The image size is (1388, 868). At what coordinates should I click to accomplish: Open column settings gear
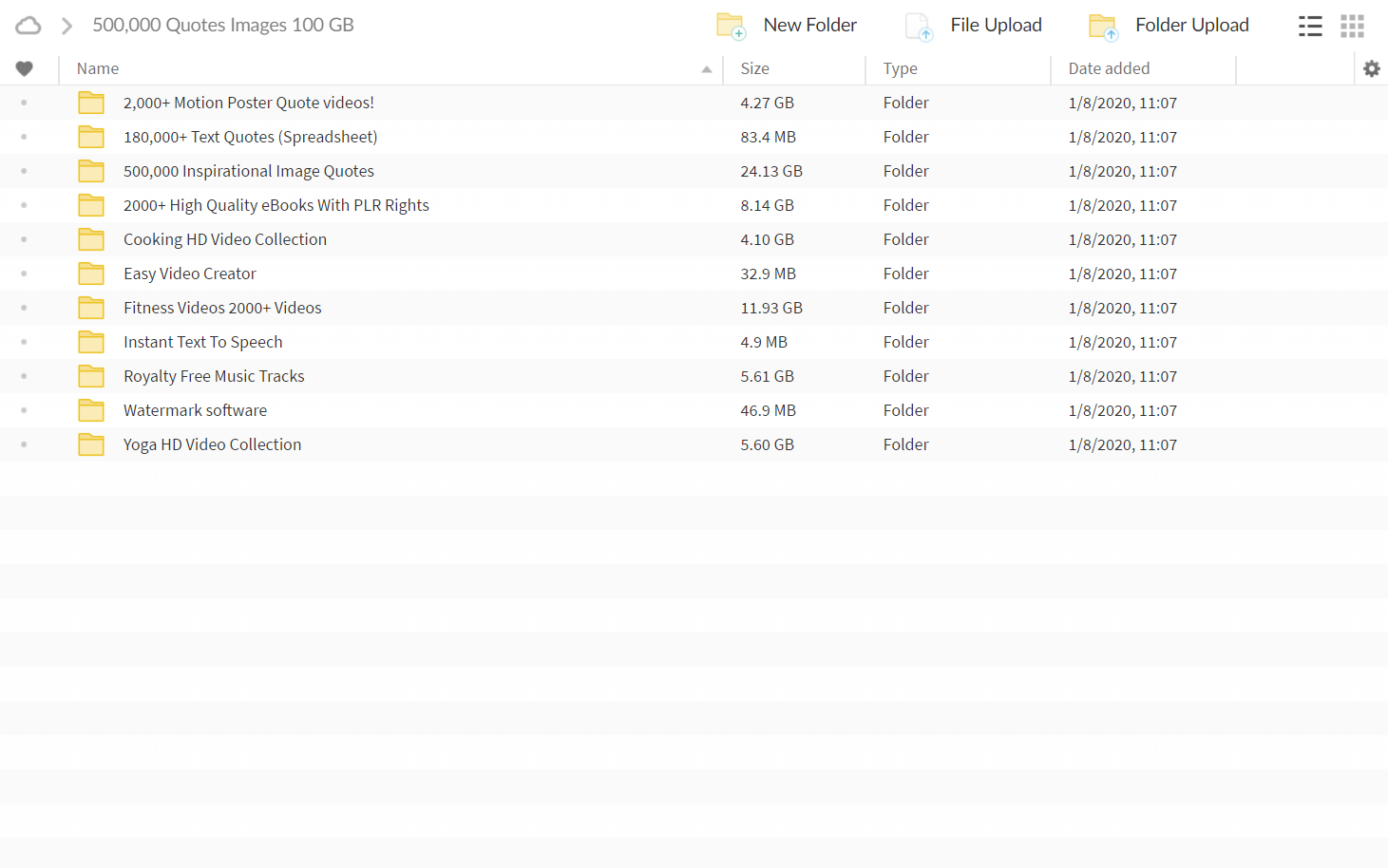coord(1371,68)
